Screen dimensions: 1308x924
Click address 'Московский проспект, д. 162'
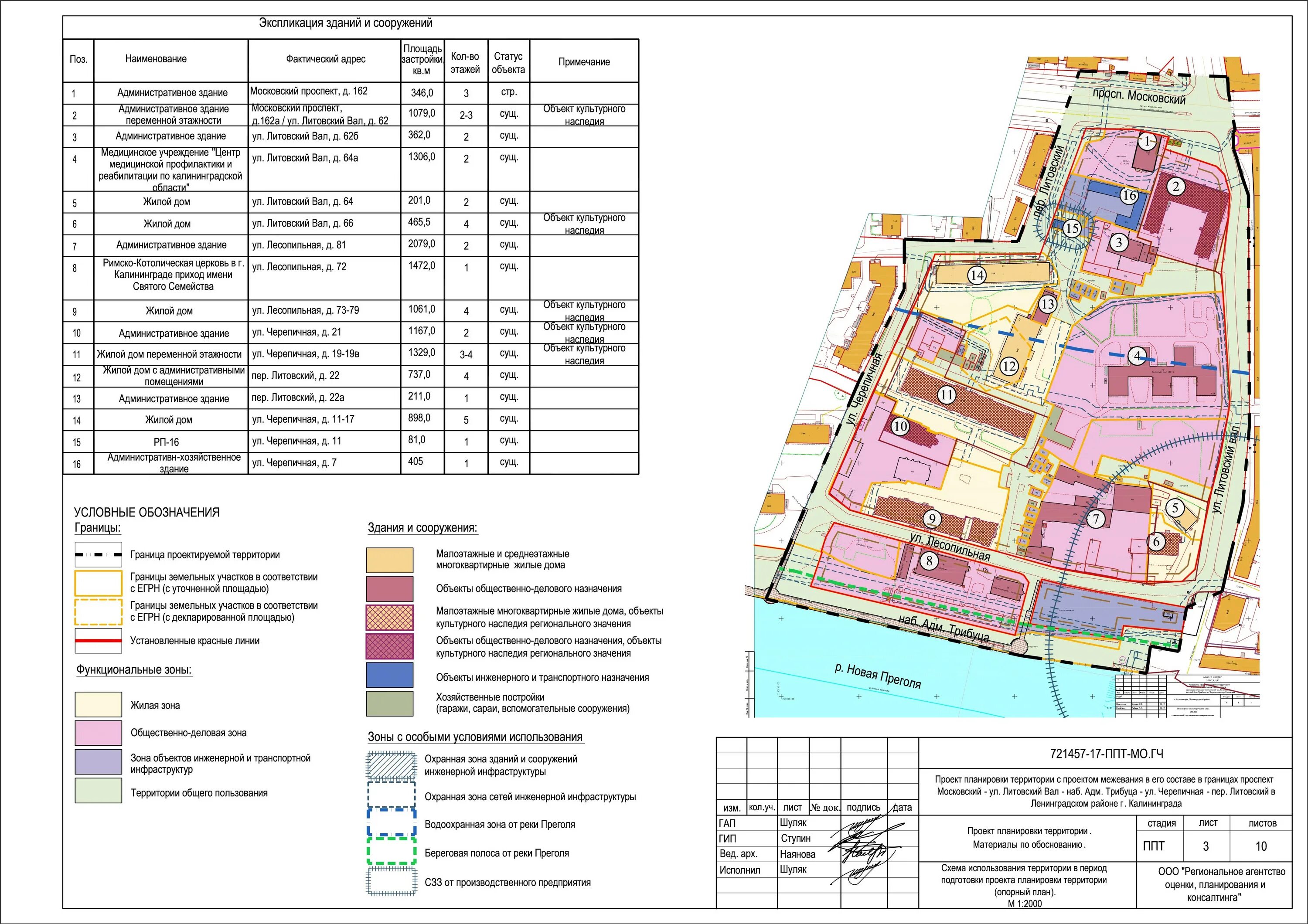[309, 91]
